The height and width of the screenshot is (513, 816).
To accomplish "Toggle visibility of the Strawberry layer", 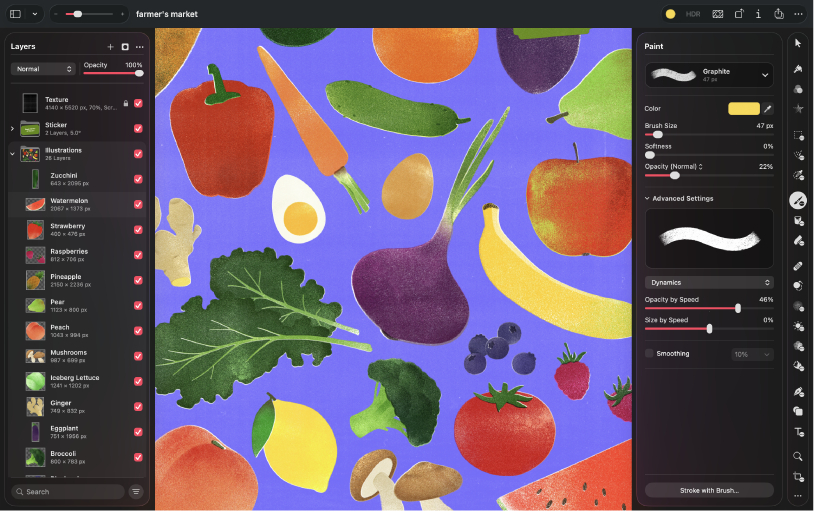I will [138, 230].
